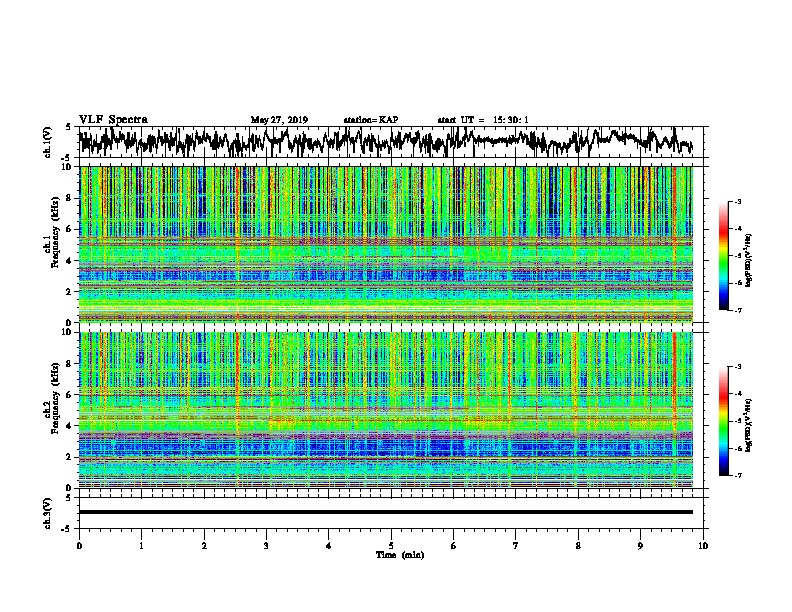Click the "-7" tick on the ch.1 colorbar
792x612 pixels.
[738, 310]
